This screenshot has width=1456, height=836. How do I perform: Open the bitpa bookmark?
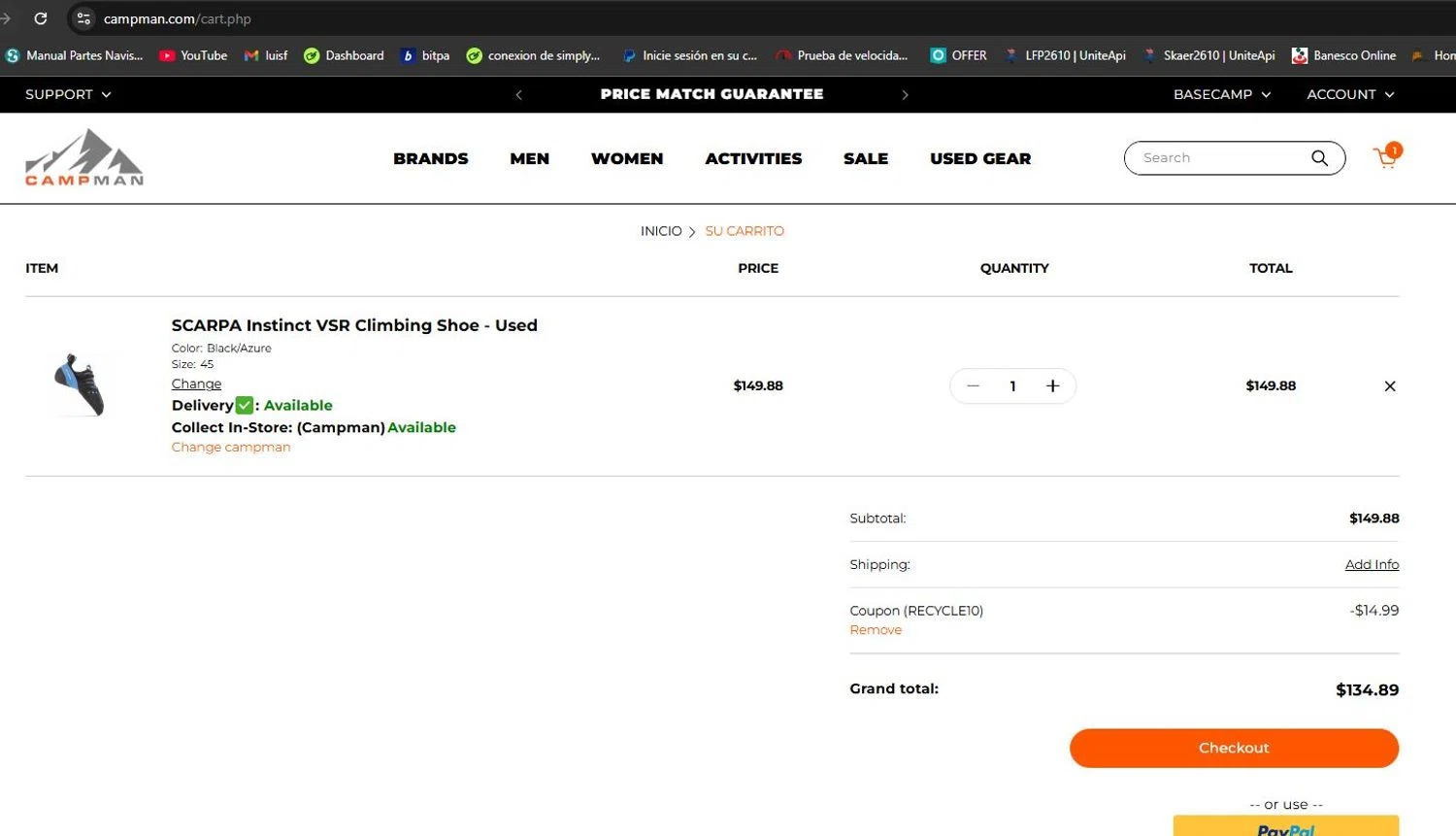(425, 55)
